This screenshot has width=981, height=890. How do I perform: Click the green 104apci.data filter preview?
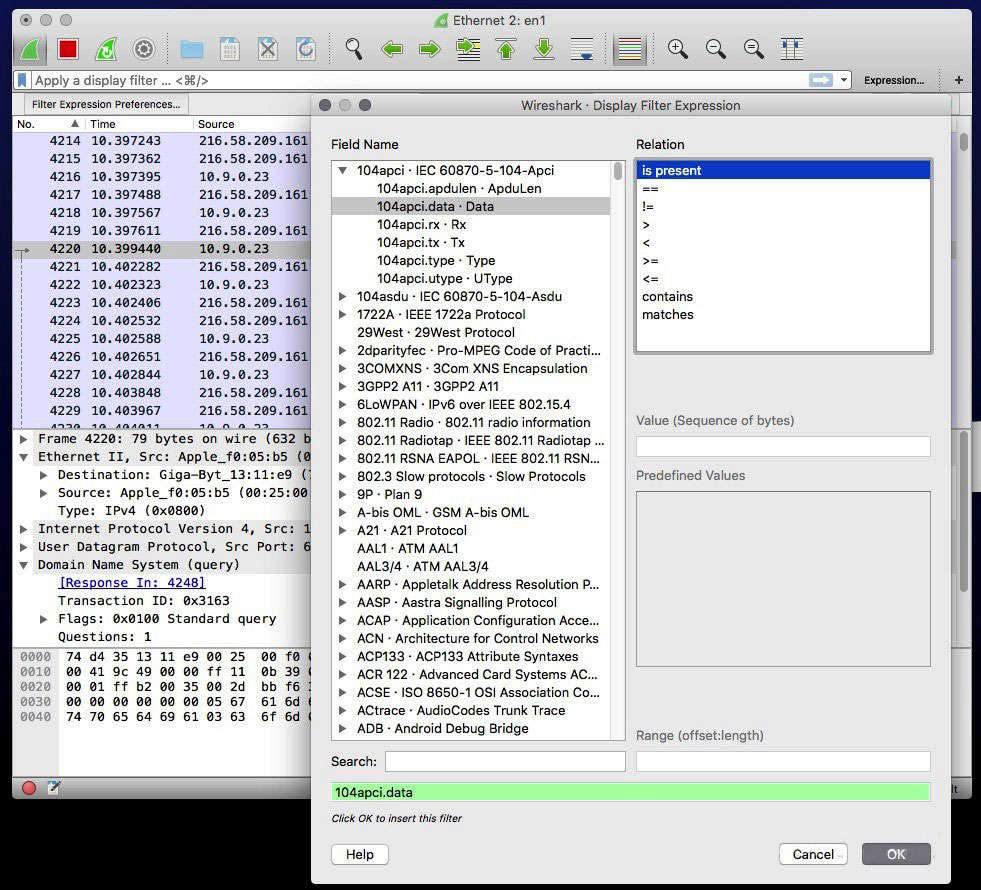click(x=631, y=792)
